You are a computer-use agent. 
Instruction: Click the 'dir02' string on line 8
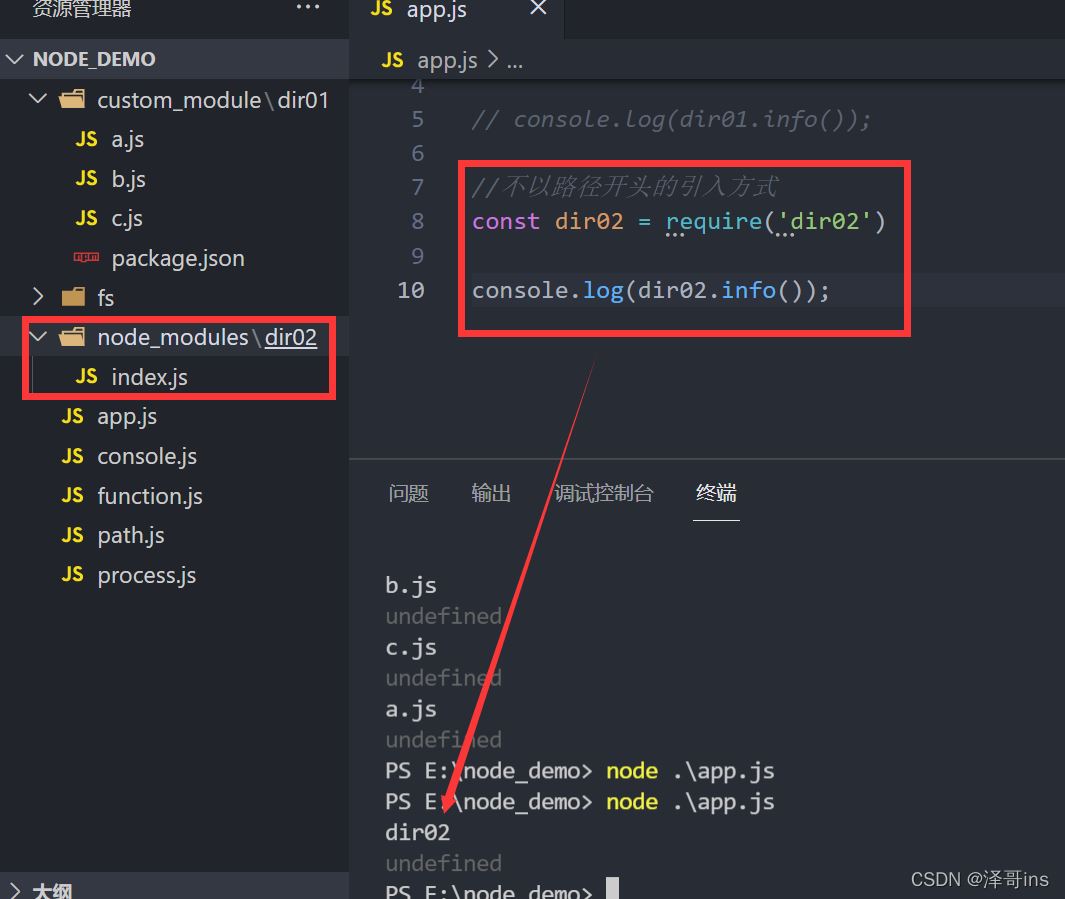pyautogui.click(x=824, y=221)
